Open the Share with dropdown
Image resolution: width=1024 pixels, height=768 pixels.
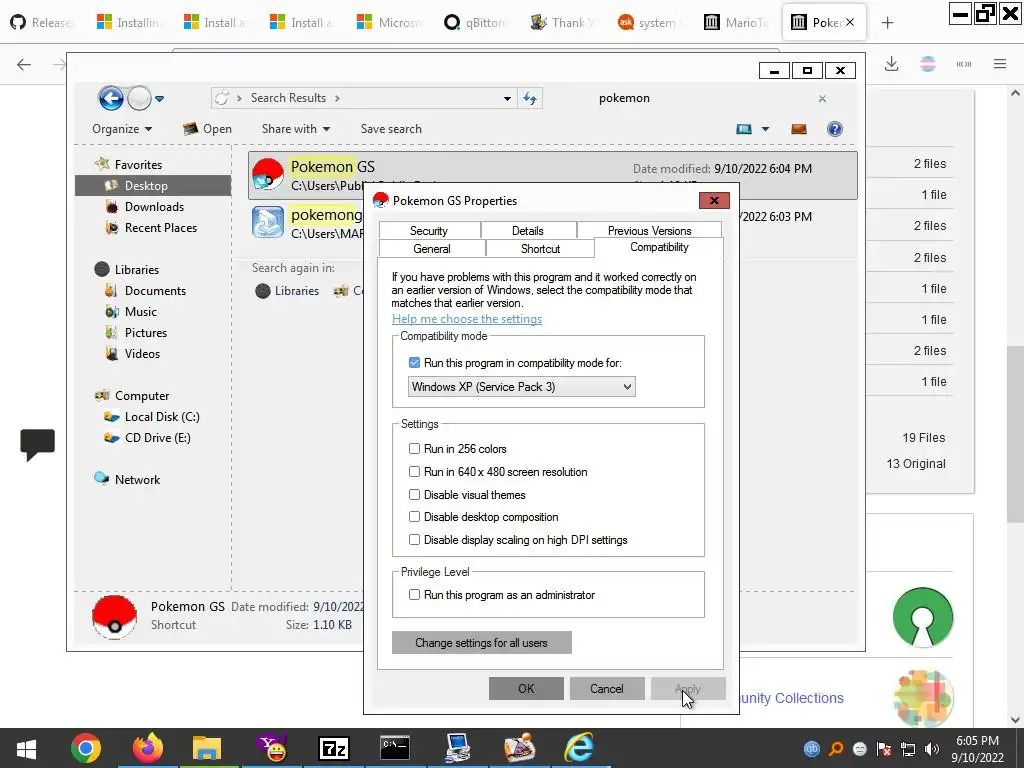click(296, 129)
